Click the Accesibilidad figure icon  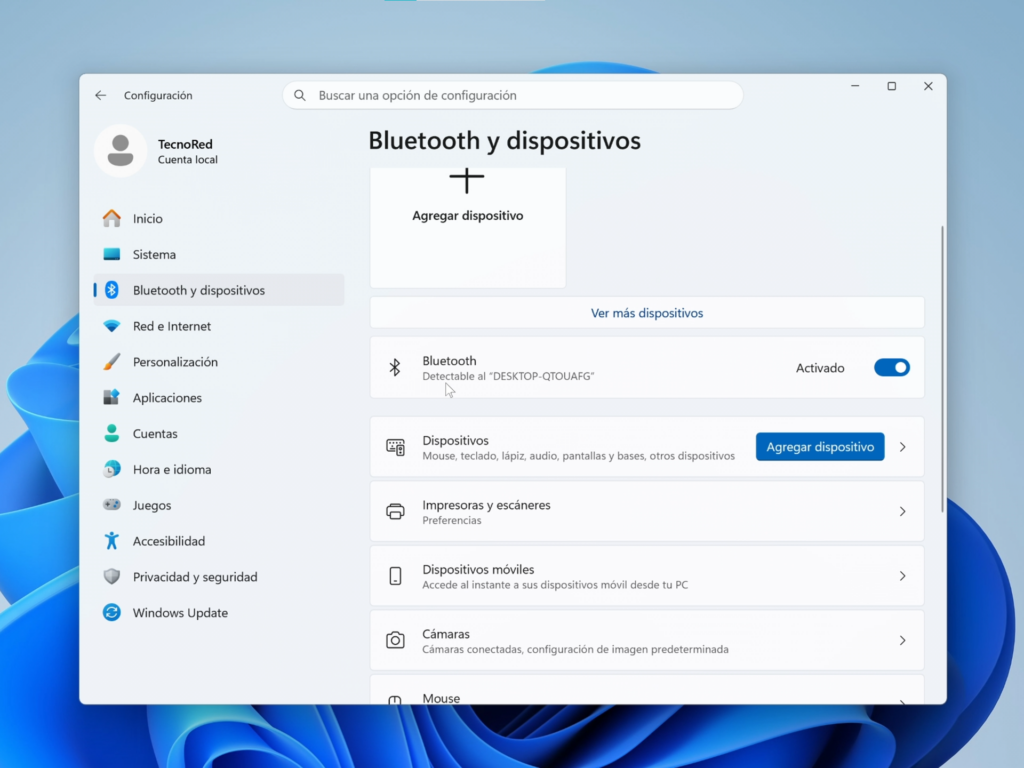pyautogui.click(x=112, y=541)
